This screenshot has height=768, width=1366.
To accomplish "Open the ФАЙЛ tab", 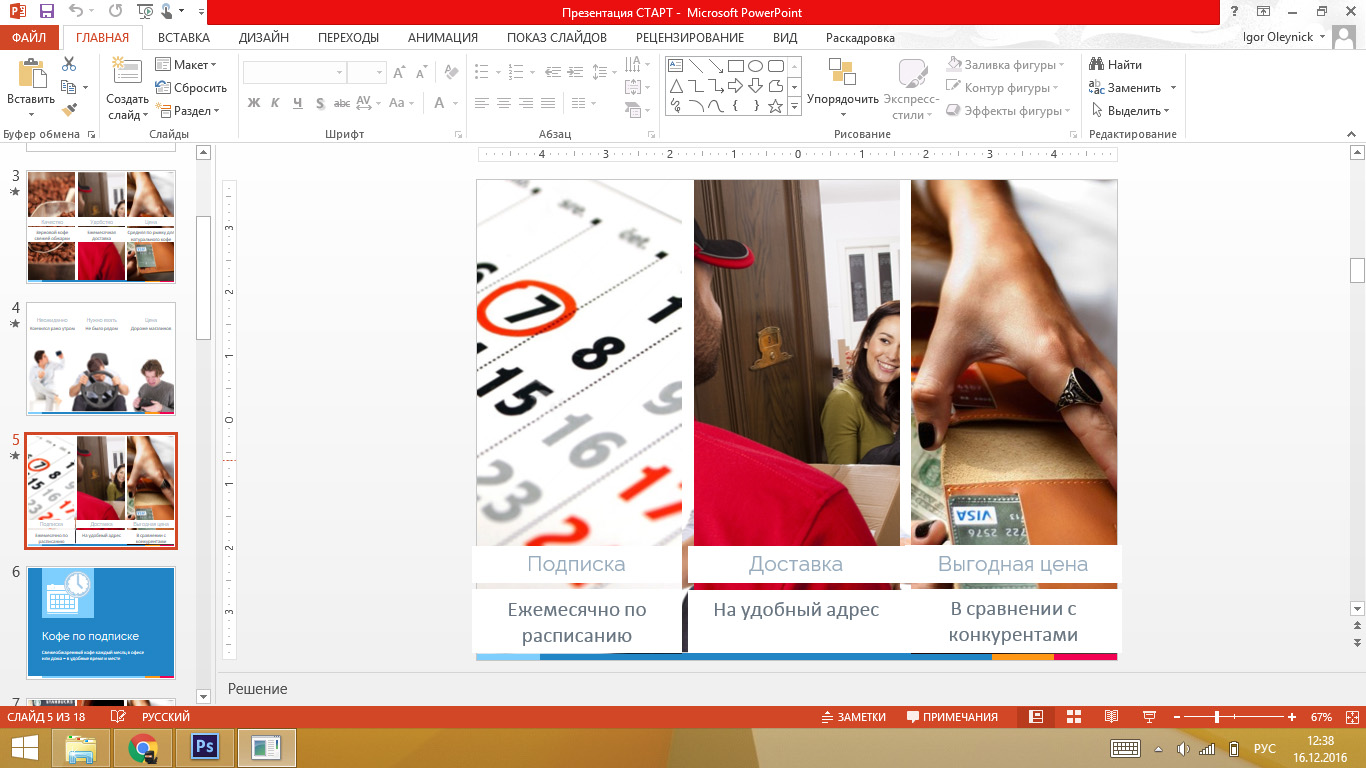I will pyautogui.click(x=29, y=38).
